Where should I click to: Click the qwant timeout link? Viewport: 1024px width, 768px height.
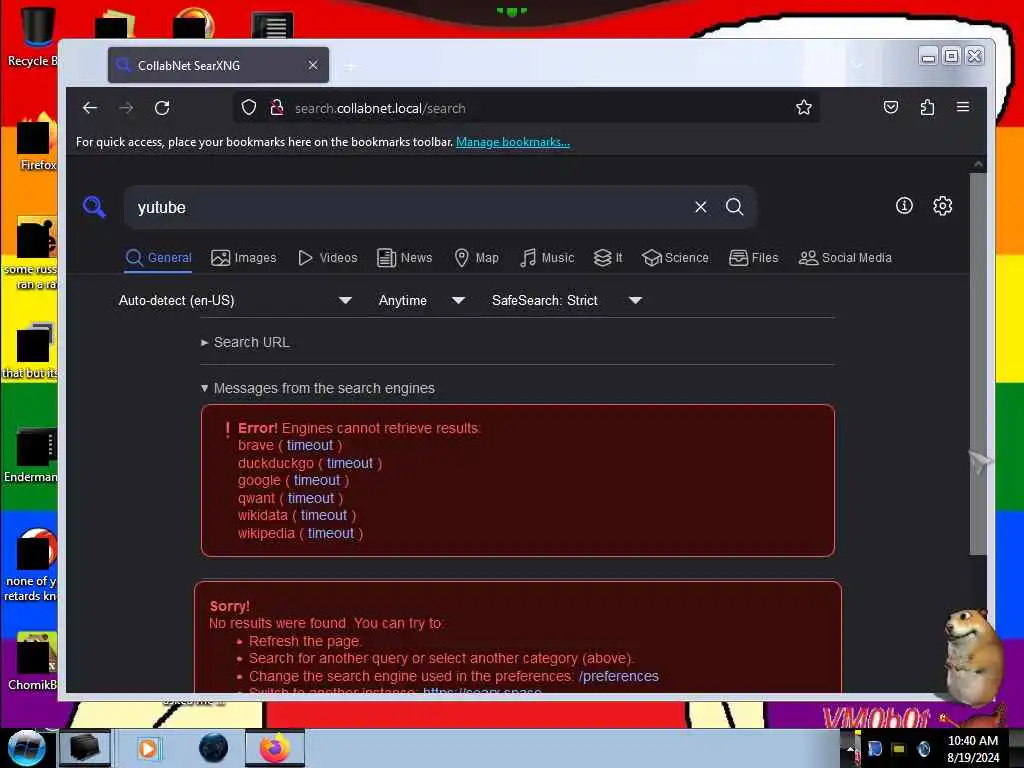311,498
